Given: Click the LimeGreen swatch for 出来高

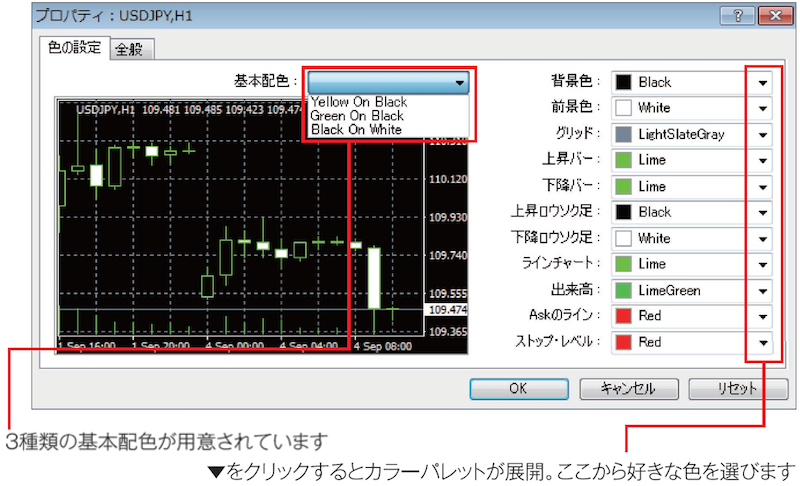Looking at the screenshot, I should 623,290.
